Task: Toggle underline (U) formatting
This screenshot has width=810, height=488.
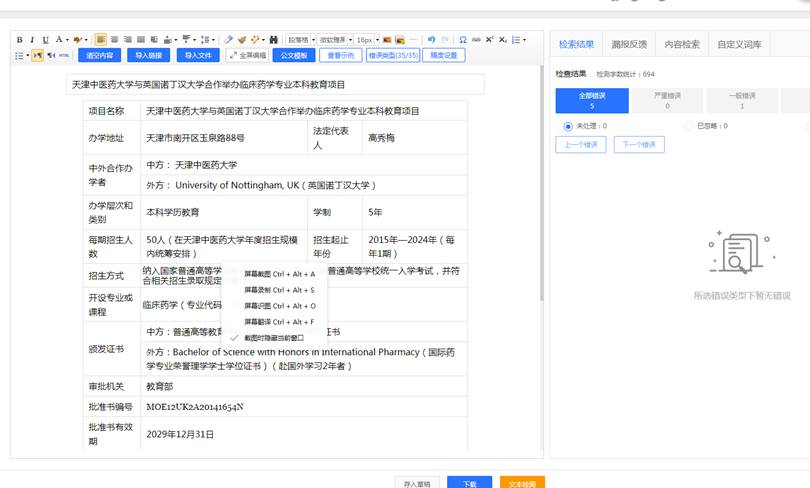Action: point(45,40)
